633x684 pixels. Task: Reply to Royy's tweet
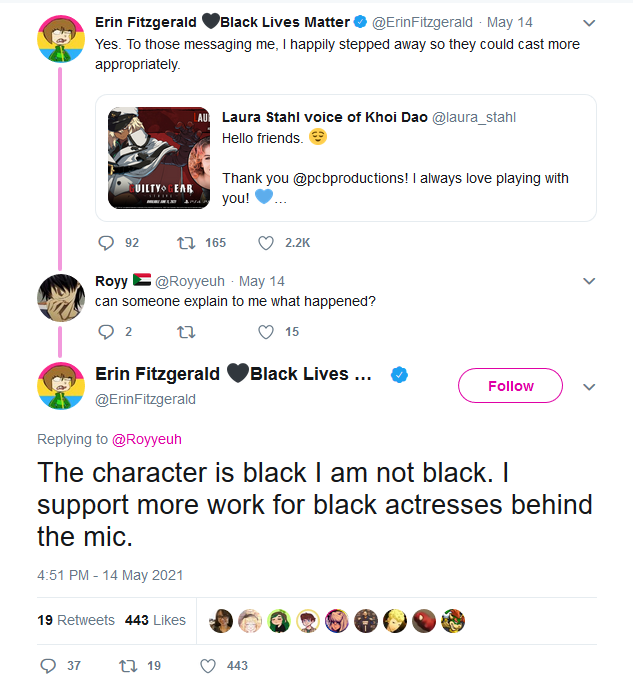(x=106, y=332)
